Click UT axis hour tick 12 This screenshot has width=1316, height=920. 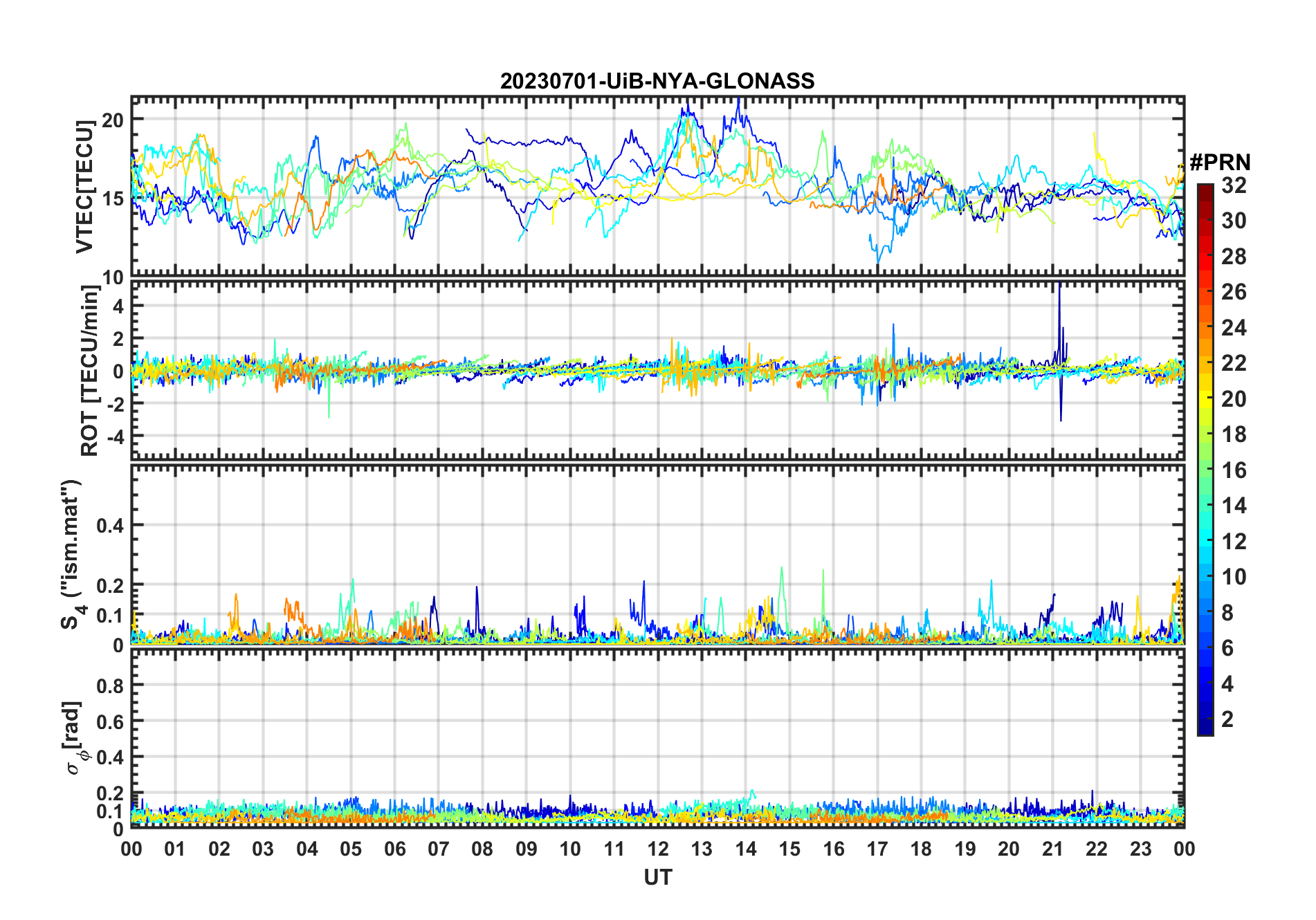click(x=658, y=849)
